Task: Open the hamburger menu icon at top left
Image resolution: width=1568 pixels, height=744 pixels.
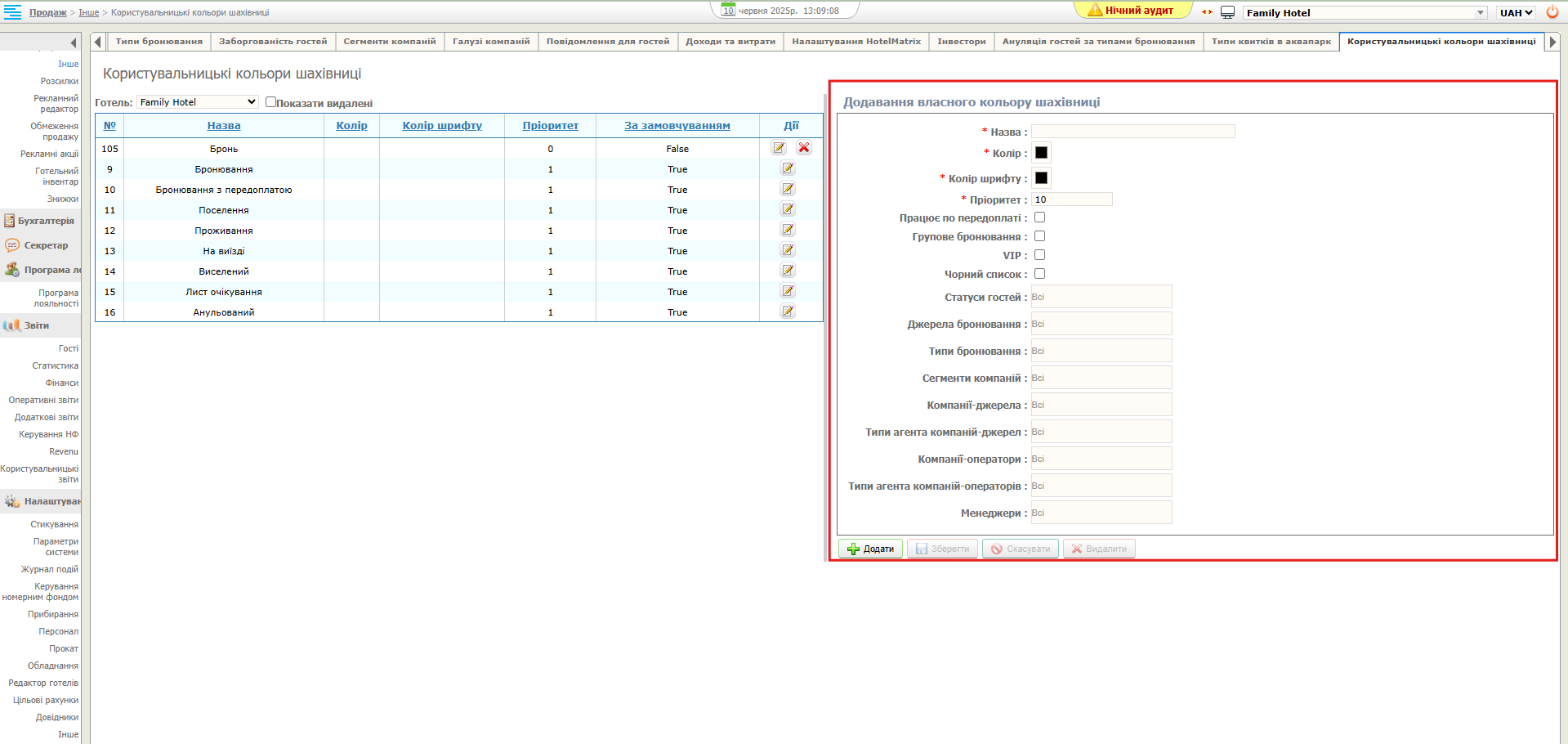Action: click(x=13, y=11)
